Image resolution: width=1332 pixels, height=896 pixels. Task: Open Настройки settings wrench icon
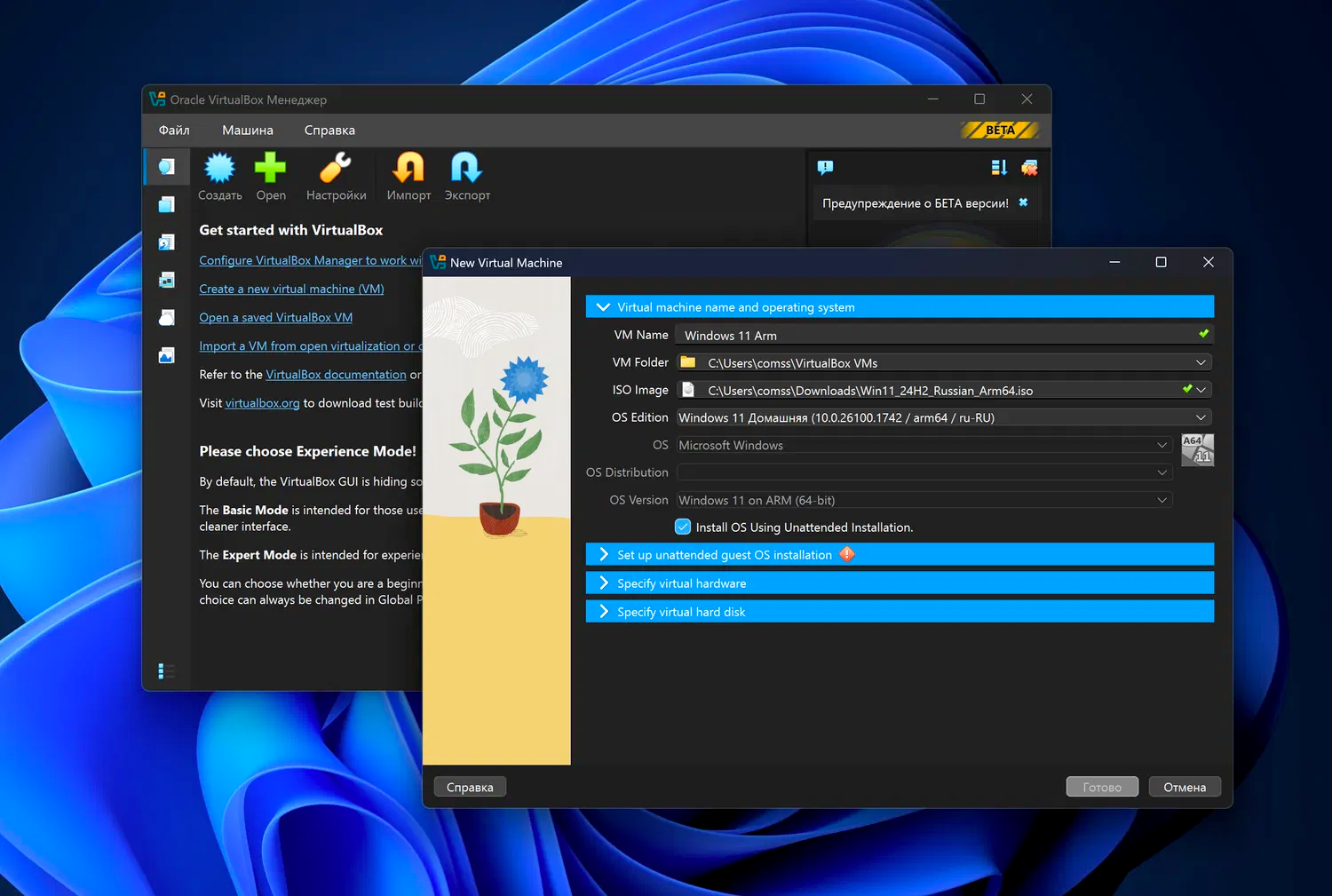point(336,169)
